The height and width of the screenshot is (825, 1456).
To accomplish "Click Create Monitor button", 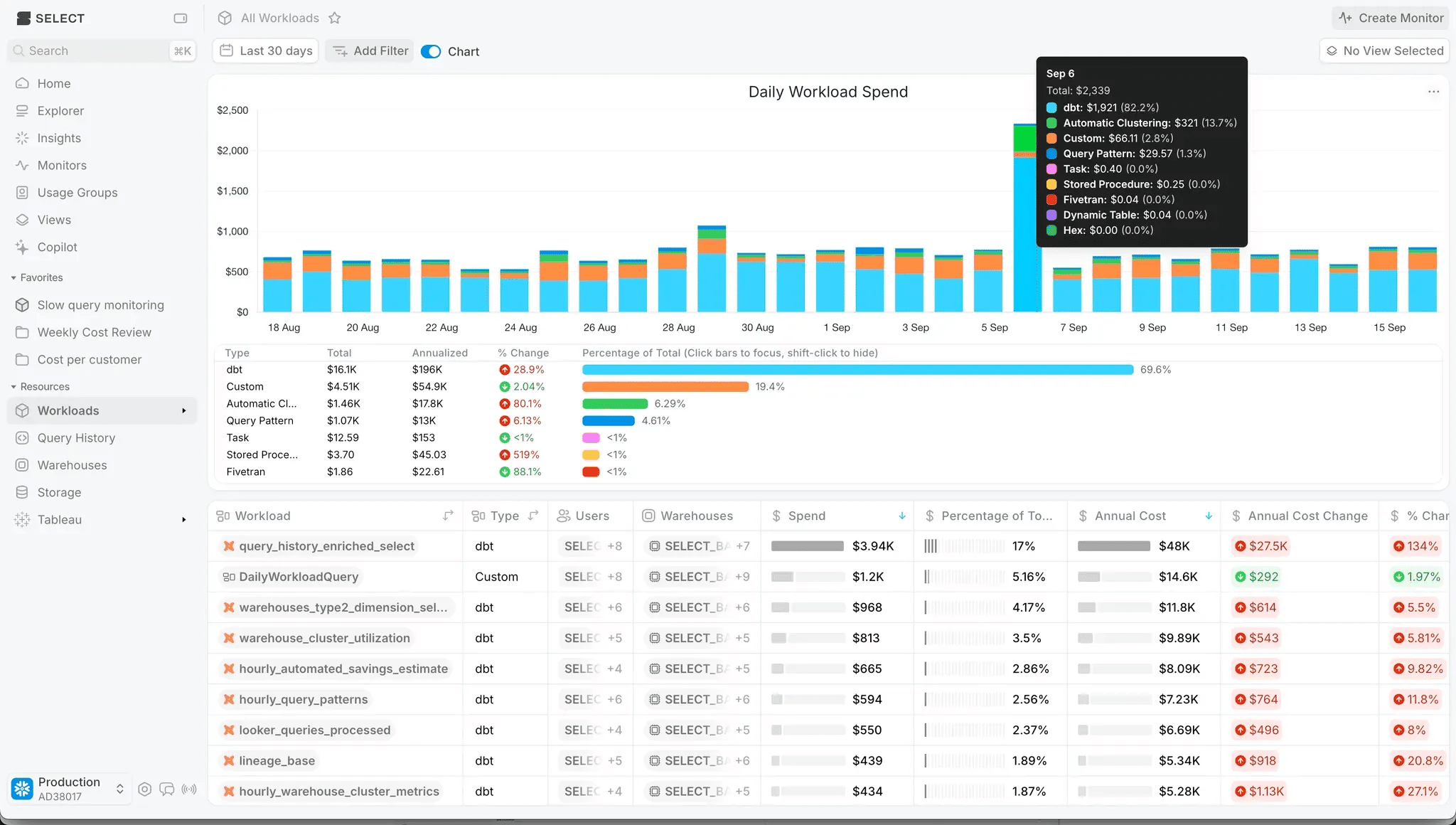I will pos(1391,18).
